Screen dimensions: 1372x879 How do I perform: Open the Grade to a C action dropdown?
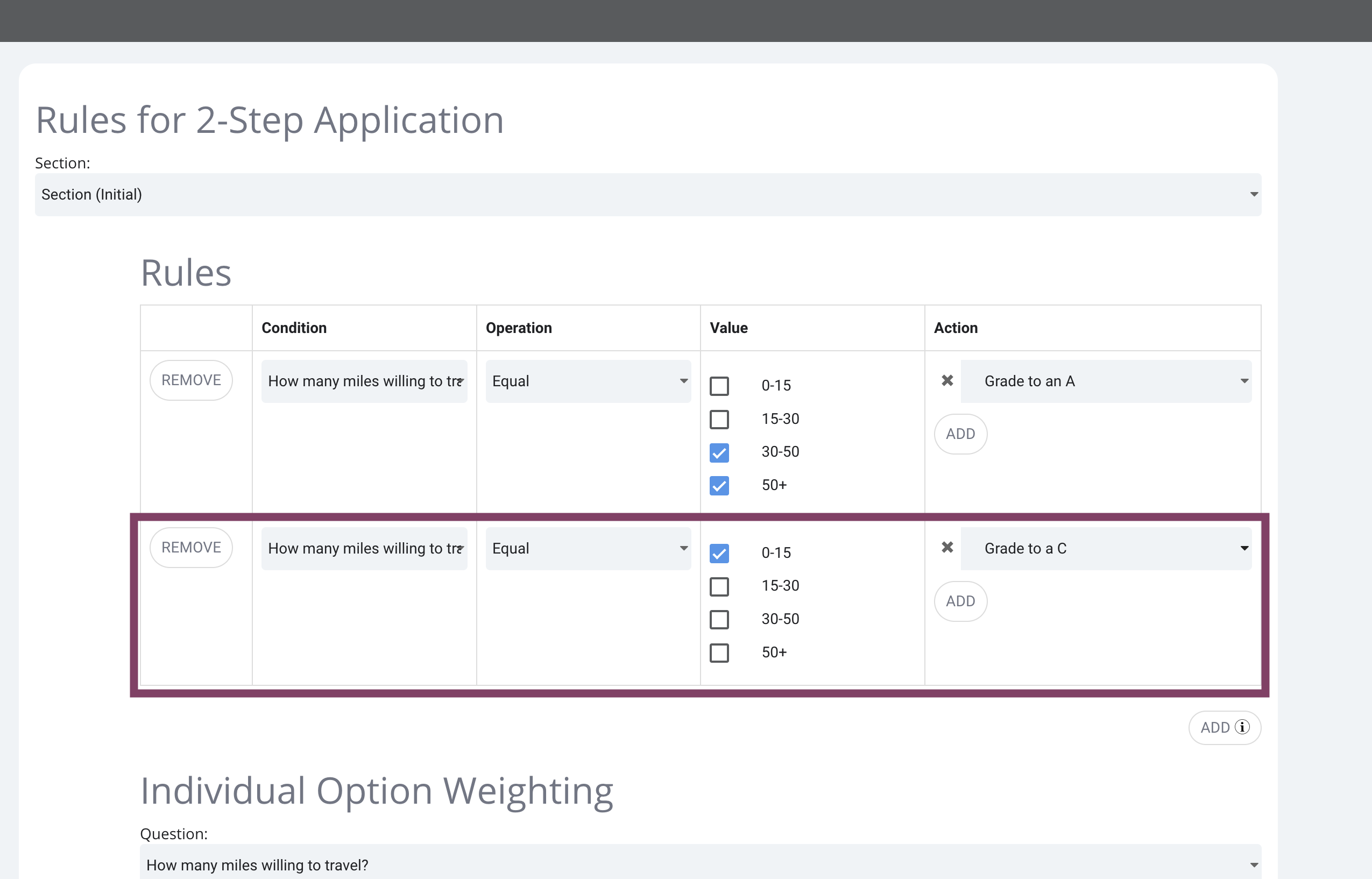[x=1106, y=549]
